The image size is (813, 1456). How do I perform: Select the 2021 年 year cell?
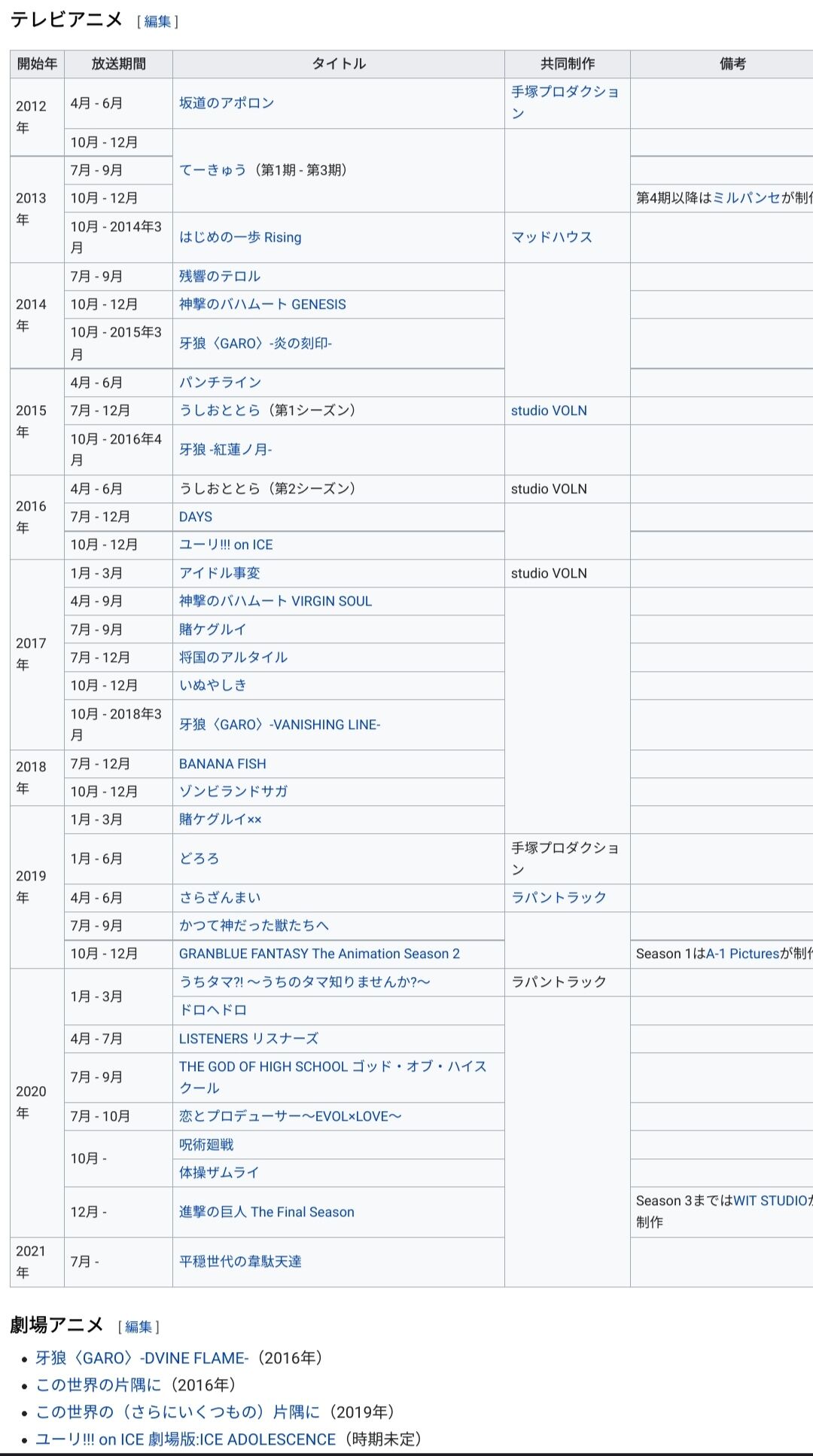point(38,1262)
